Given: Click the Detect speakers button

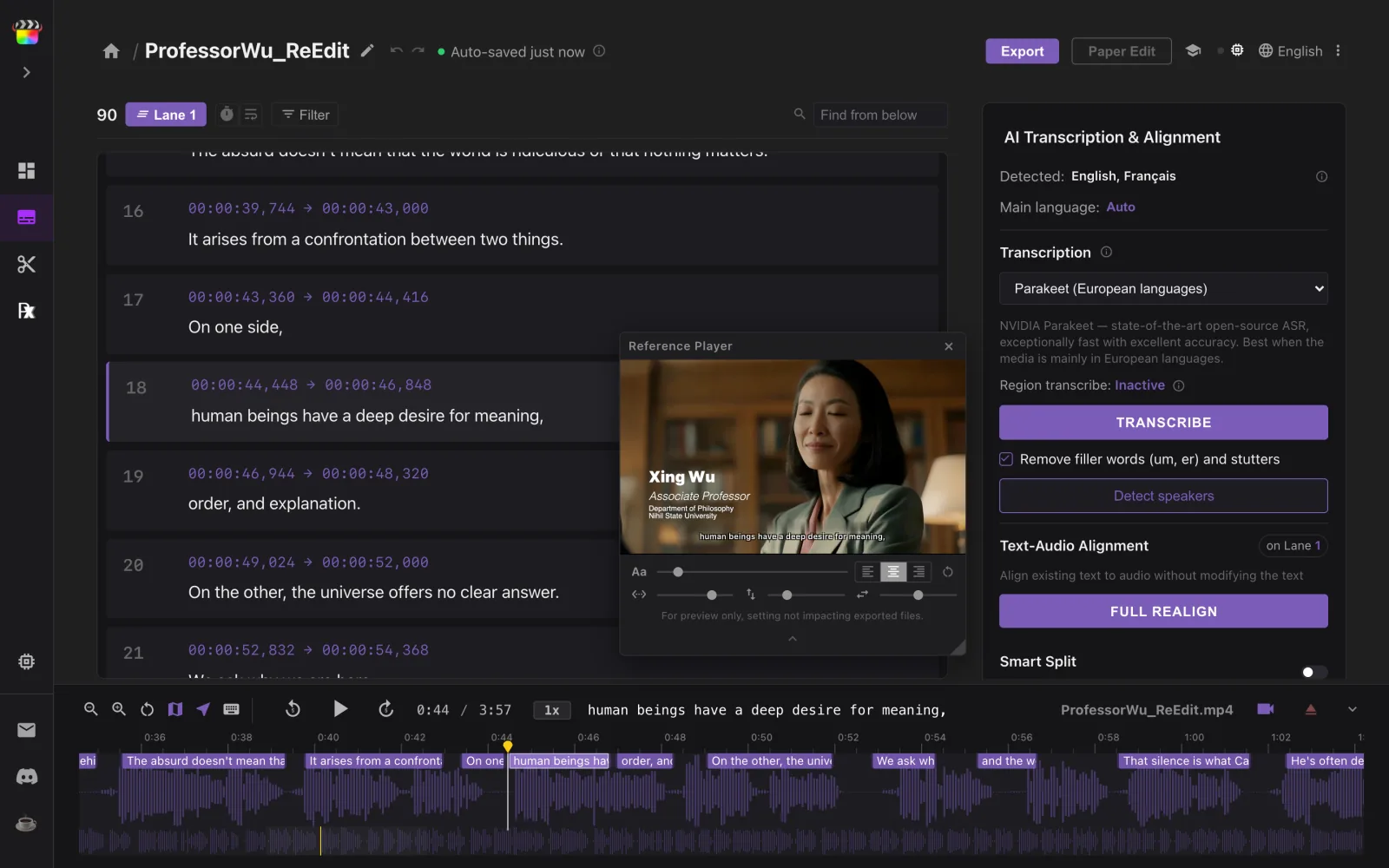Looking at the screenshot, I should (x=1163, y=496).
